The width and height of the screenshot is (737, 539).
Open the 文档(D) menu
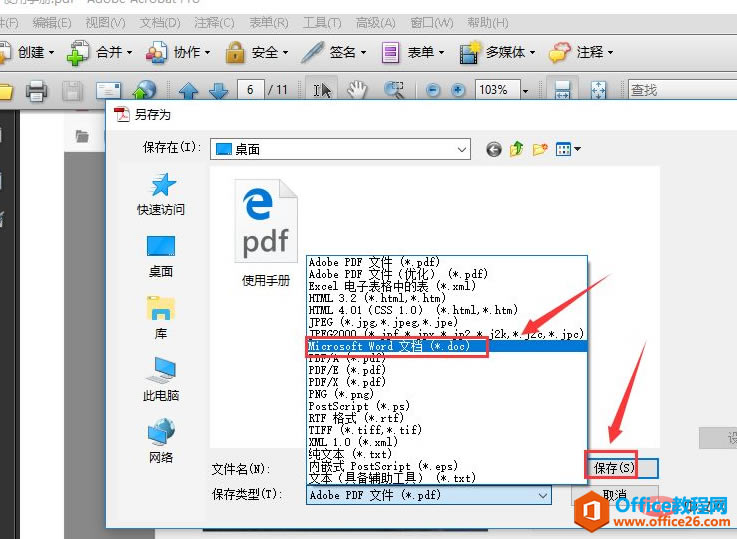pyautogui.click(x=160, y=23)
